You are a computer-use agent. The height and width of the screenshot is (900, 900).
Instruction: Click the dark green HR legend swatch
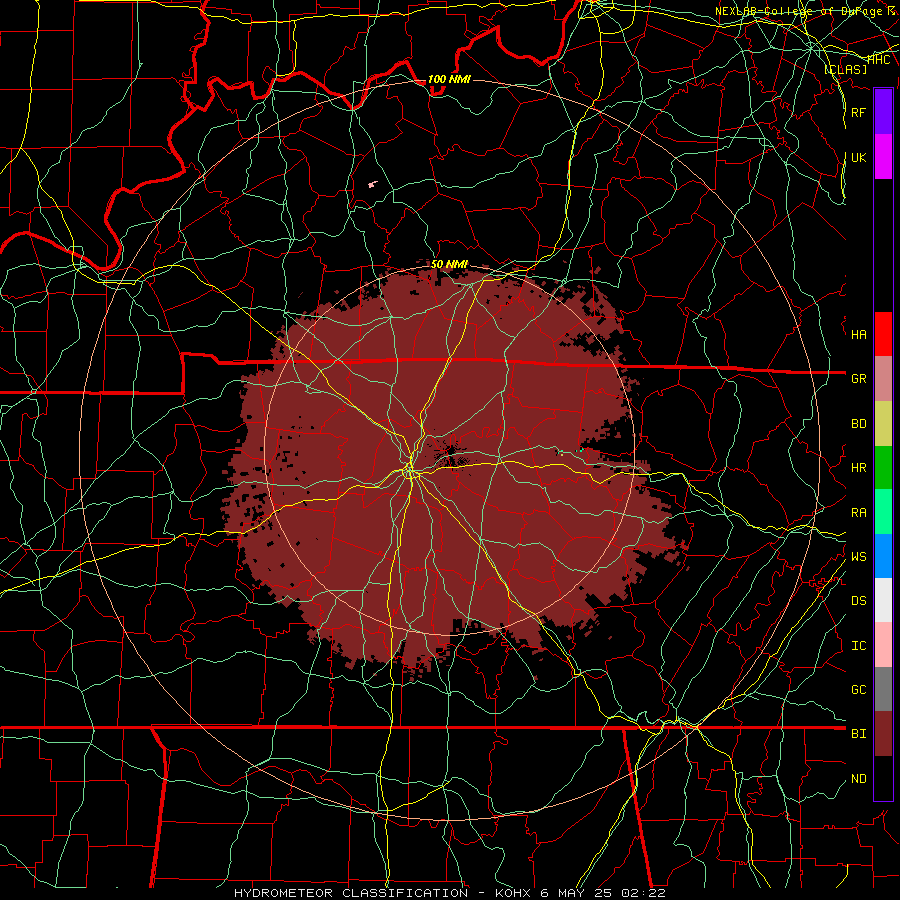[883, 468]
